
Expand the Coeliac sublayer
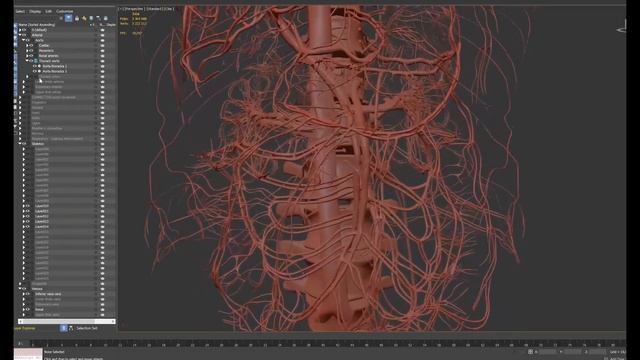27,45
